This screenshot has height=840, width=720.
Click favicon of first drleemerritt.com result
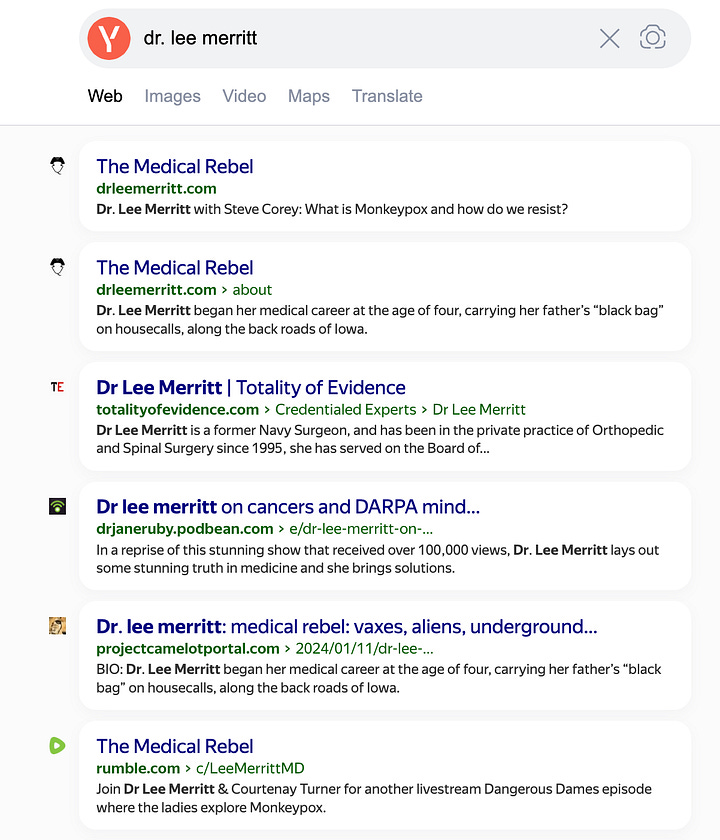pos(57,166)
